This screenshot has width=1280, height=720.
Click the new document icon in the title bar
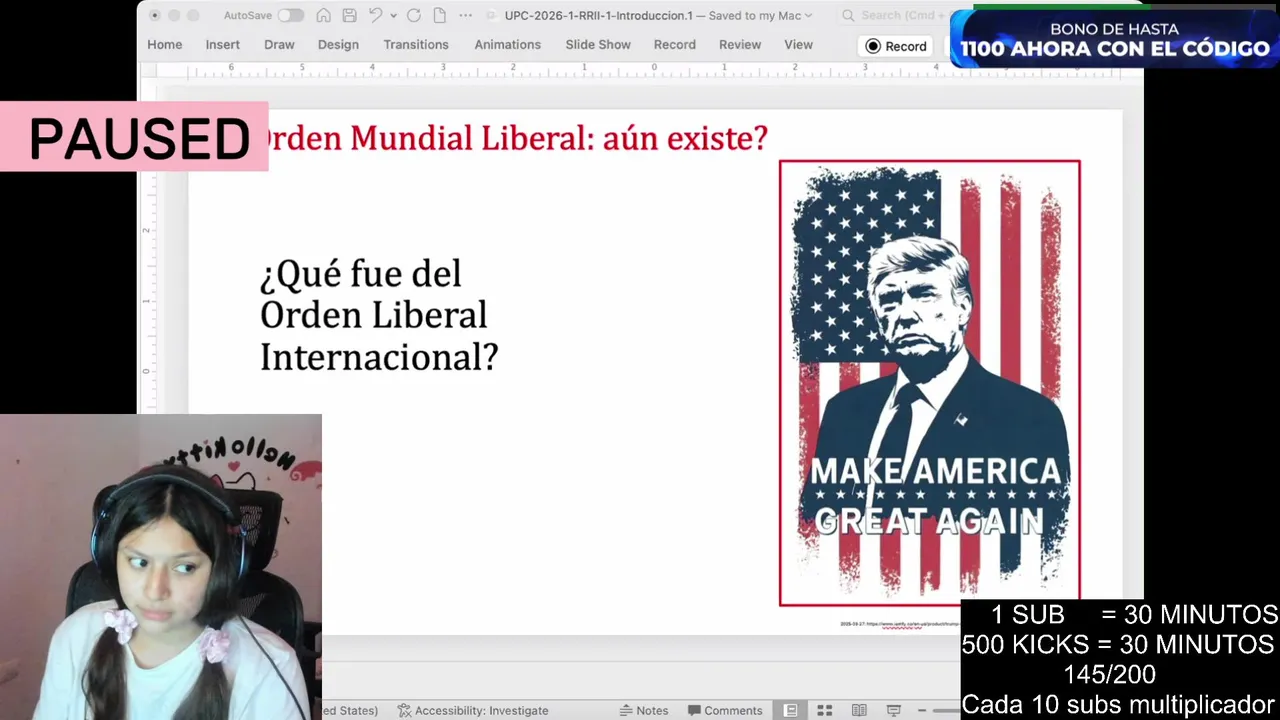(439, 15)
